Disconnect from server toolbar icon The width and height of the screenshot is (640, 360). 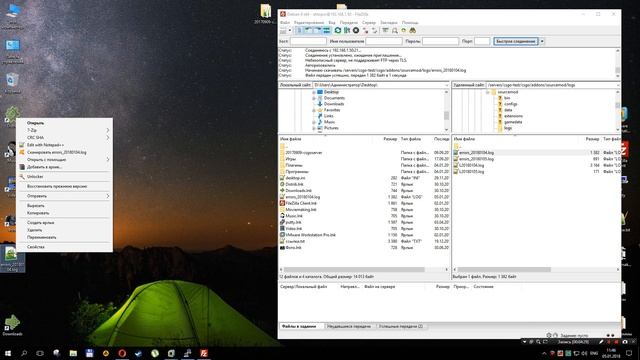[365, 31]
